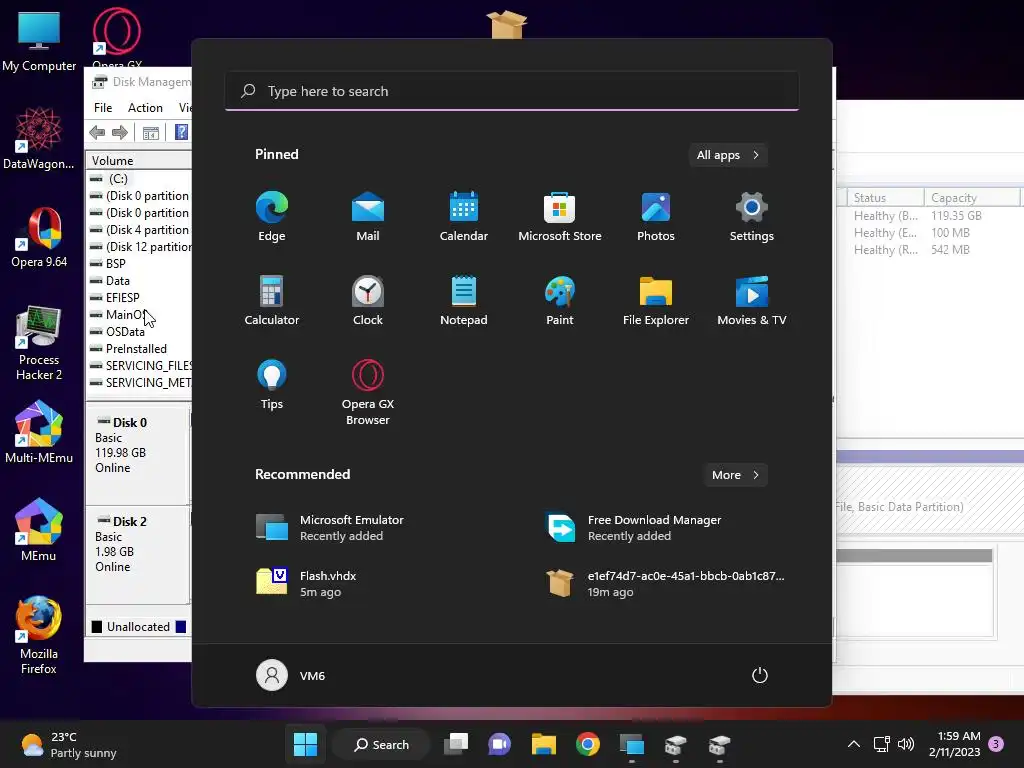Viewport: 1024px width, 768px height.
Task: Launch MEmu desktop shortcut
Action: point(39,530)
